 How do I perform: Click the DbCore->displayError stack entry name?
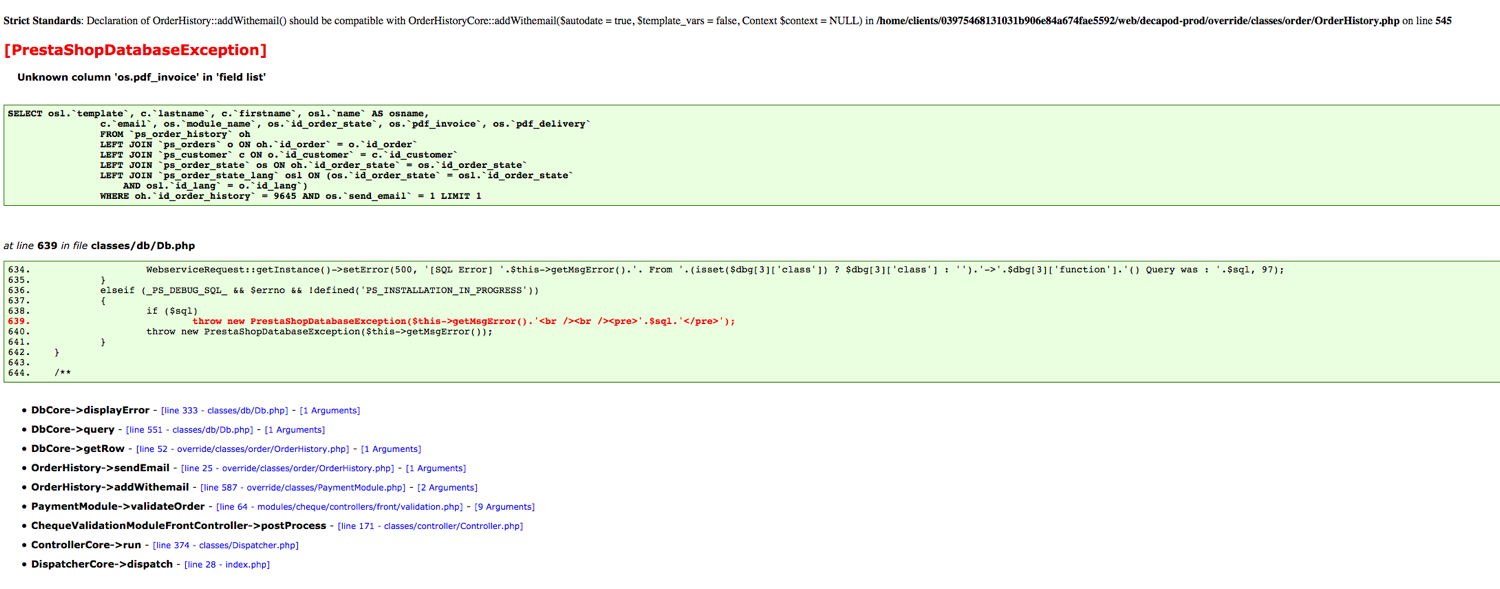point(90,410)
